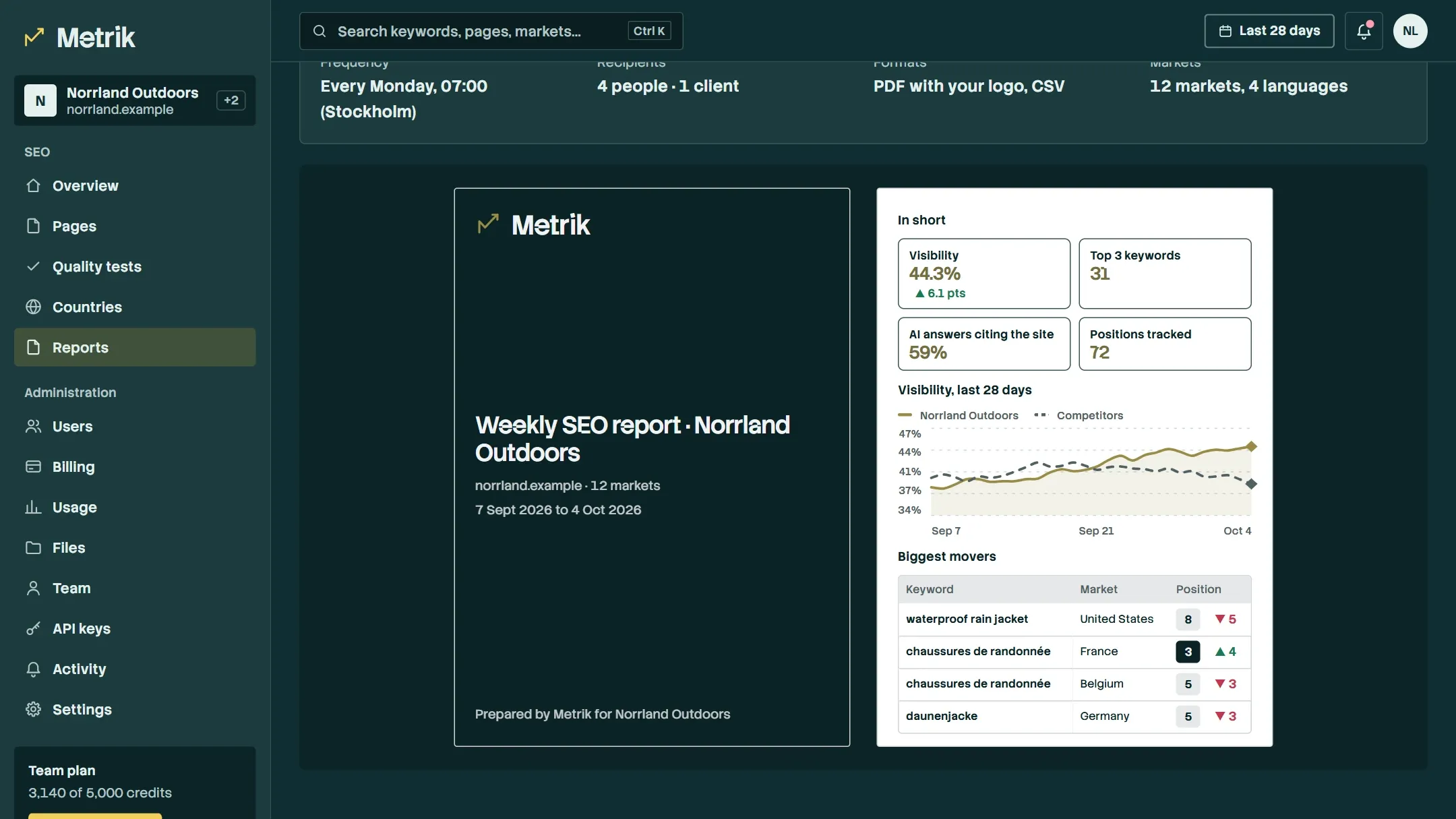Click the Visibility 44.3% stat card

(983, 274)
